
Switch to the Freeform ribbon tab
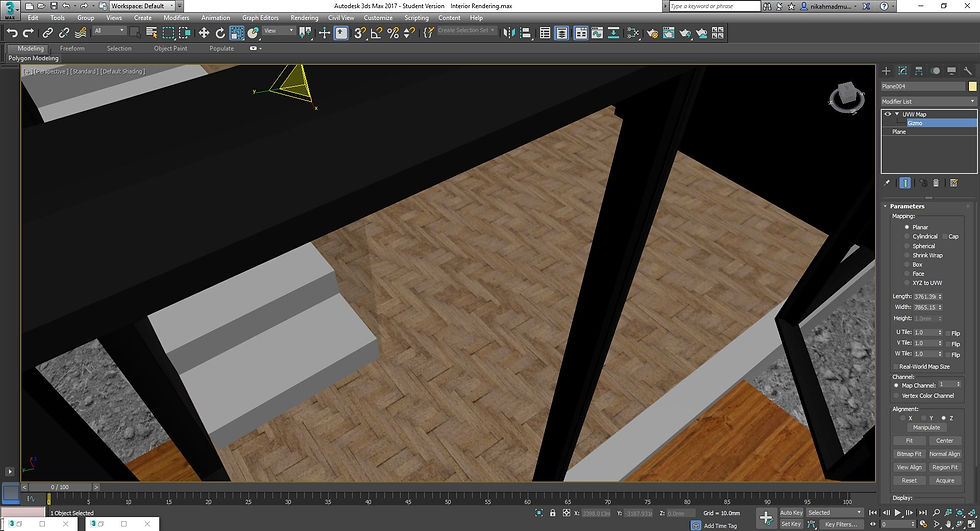pyautogui.click(x=72, y=48)
